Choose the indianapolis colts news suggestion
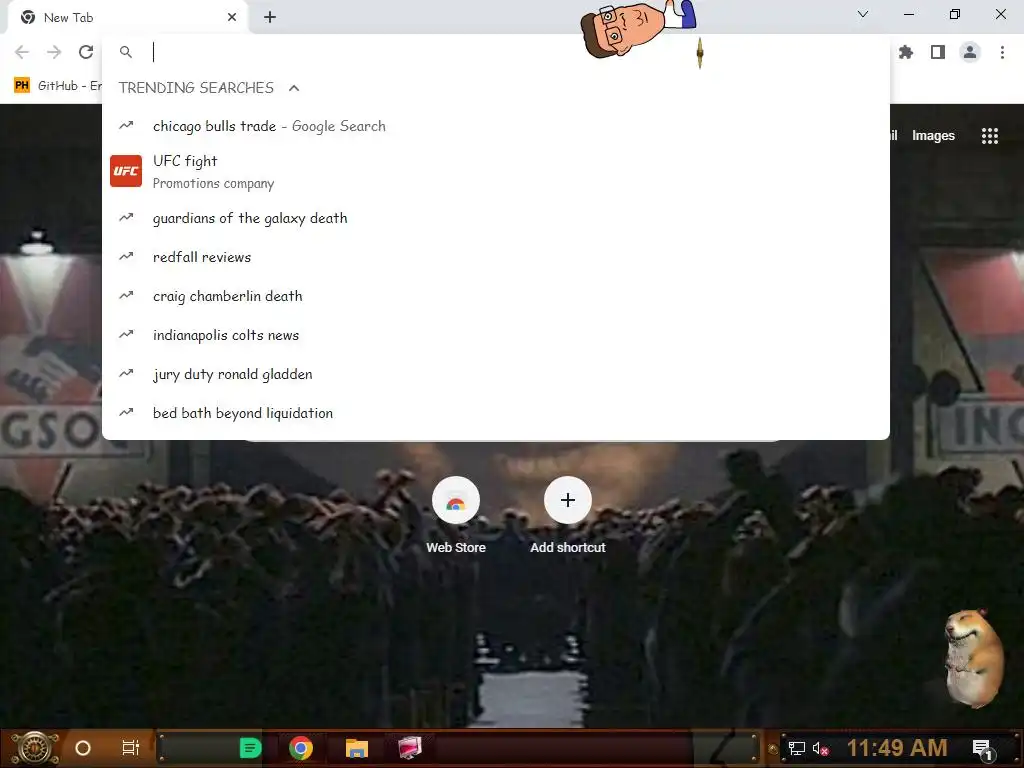Image resolution: width=1024 pixels, height=768 pixels. (x=496, y=335)
